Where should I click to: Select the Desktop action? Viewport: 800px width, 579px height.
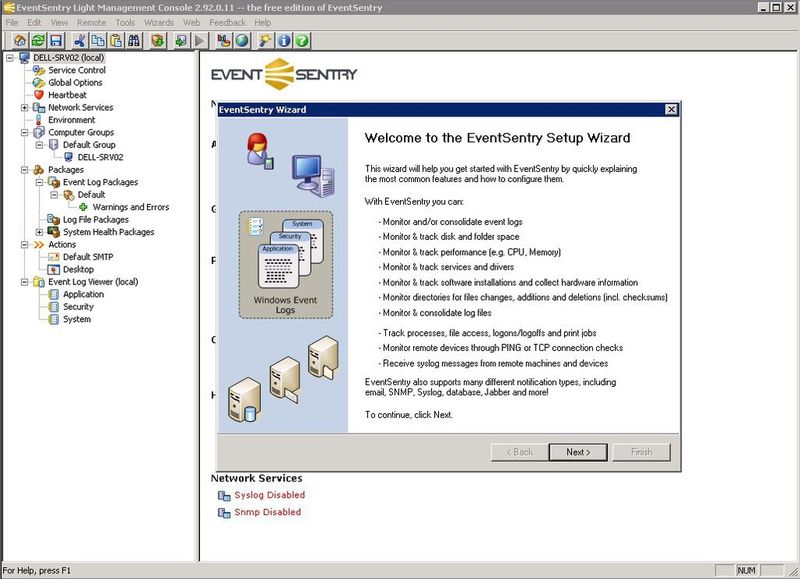[x=78, y=269]
